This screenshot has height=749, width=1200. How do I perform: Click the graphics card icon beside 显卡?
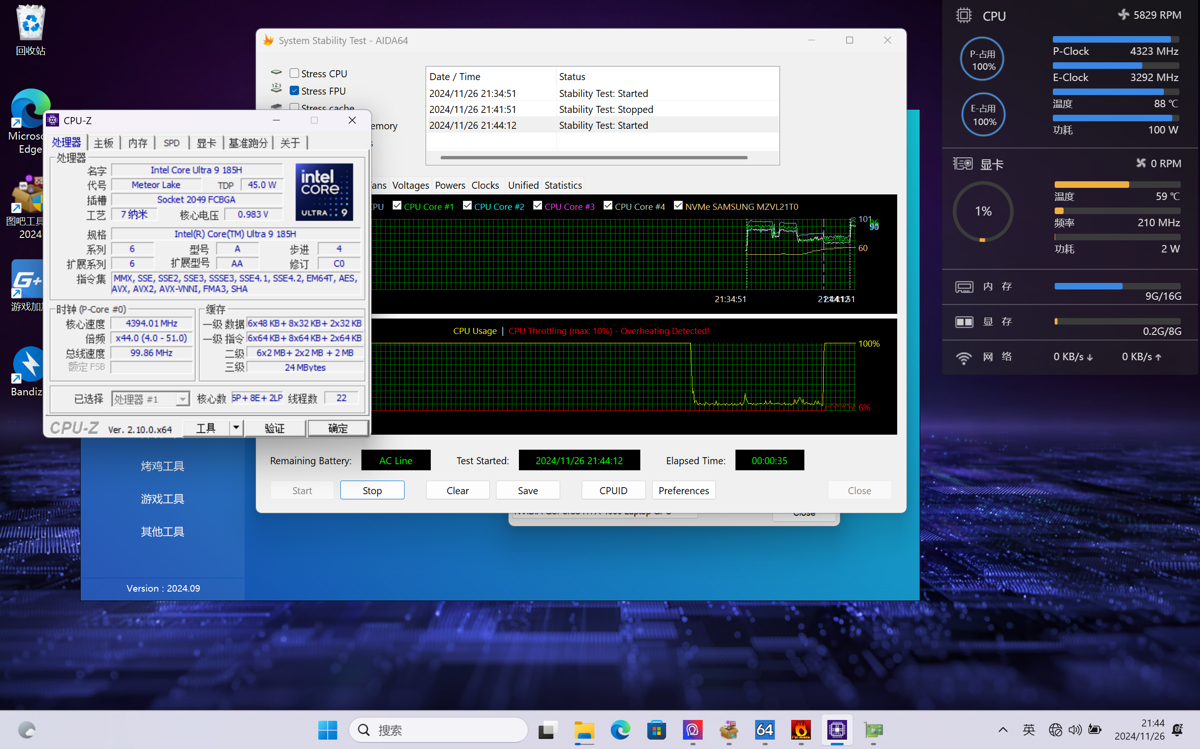point(963,164)
